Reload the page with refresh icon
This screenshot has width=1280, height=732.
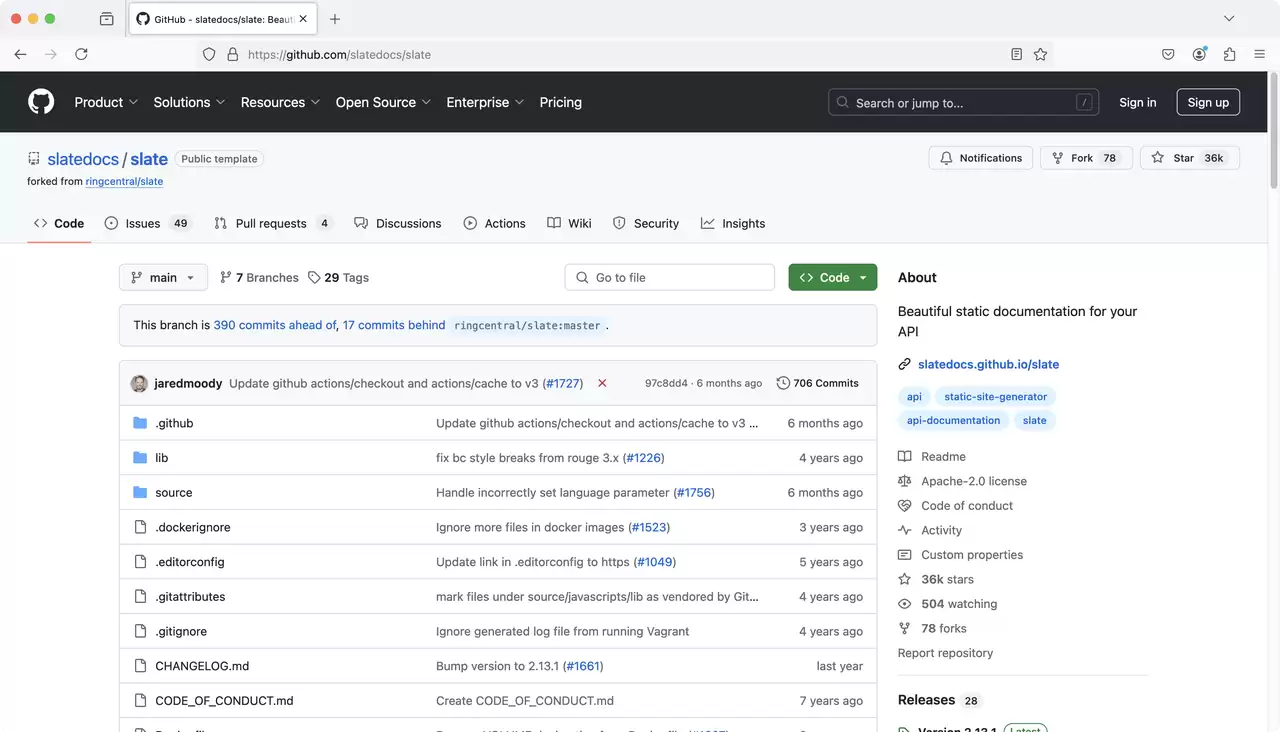point(81,54)
